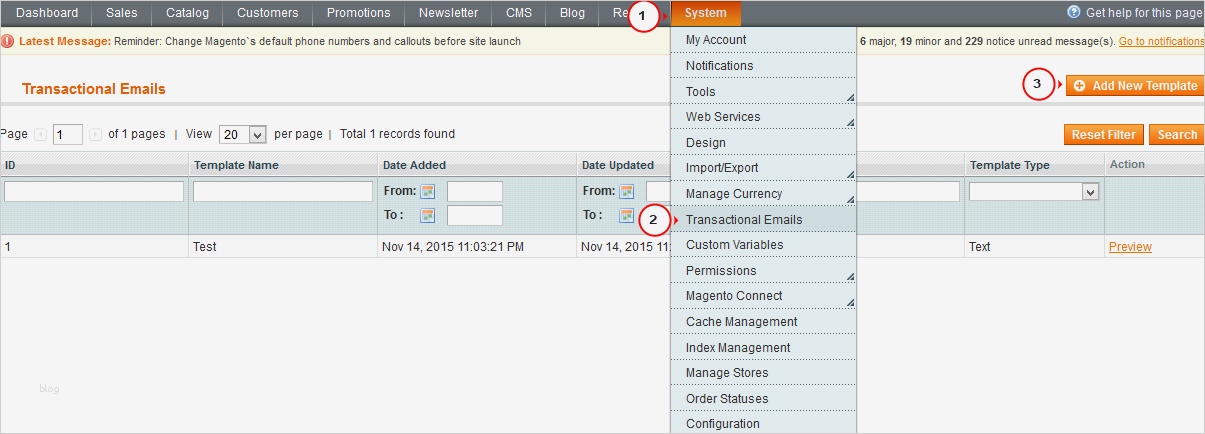Expand the Web Services submenu

850,122
